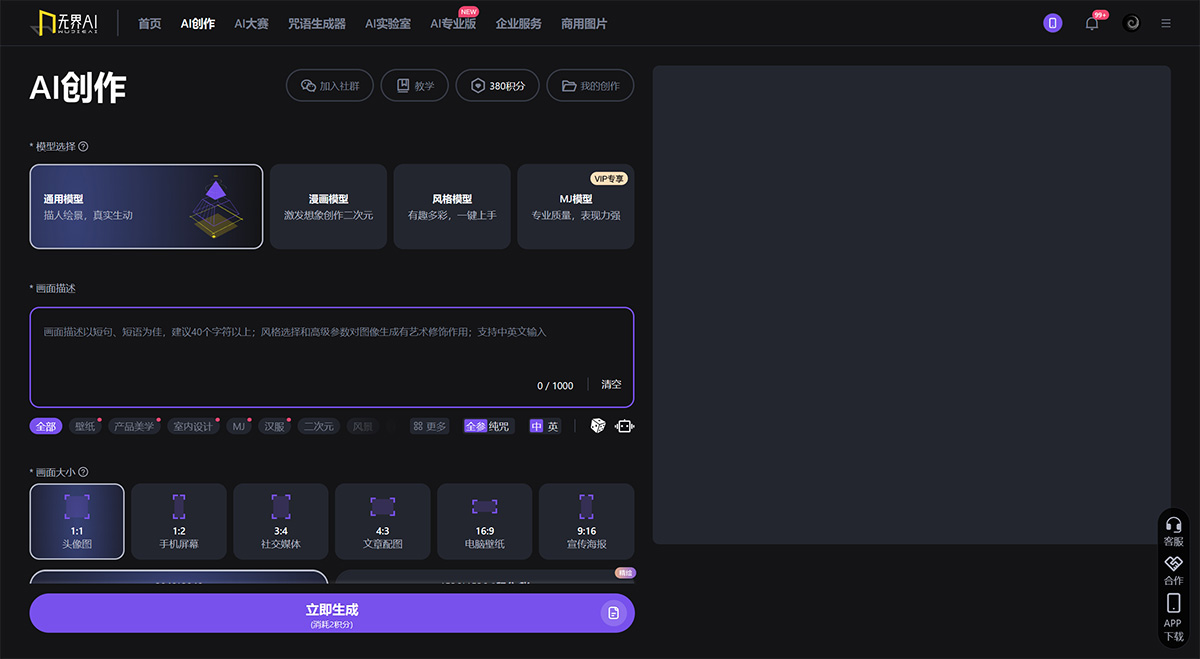Screen dimensions: 1200x659
Task: Click the 立即生成 generate button
Action: coord(332,612)
